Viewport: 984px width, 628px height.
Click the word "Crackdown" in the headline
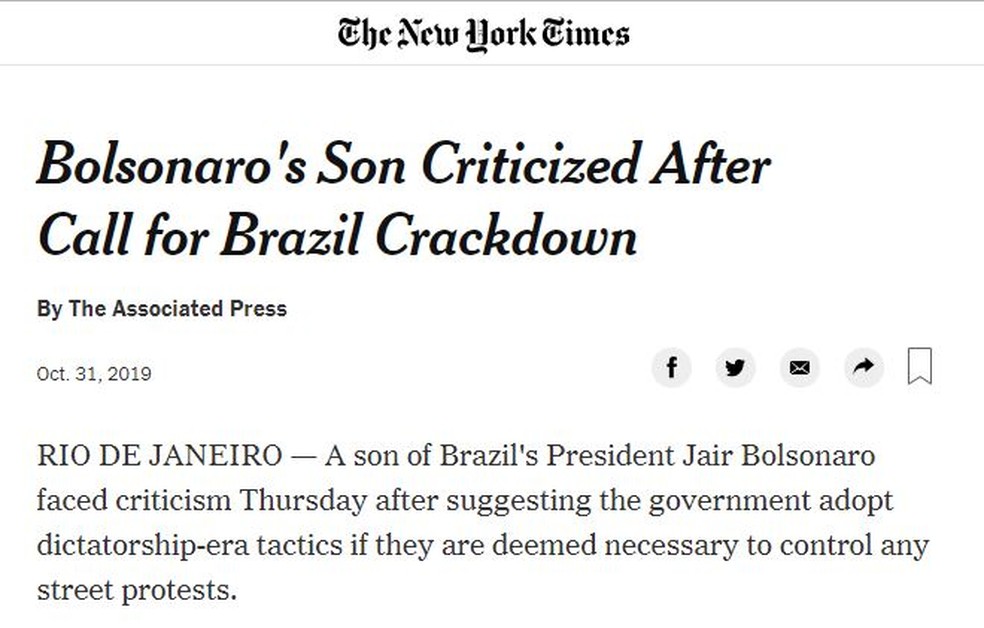click(506, 237)
